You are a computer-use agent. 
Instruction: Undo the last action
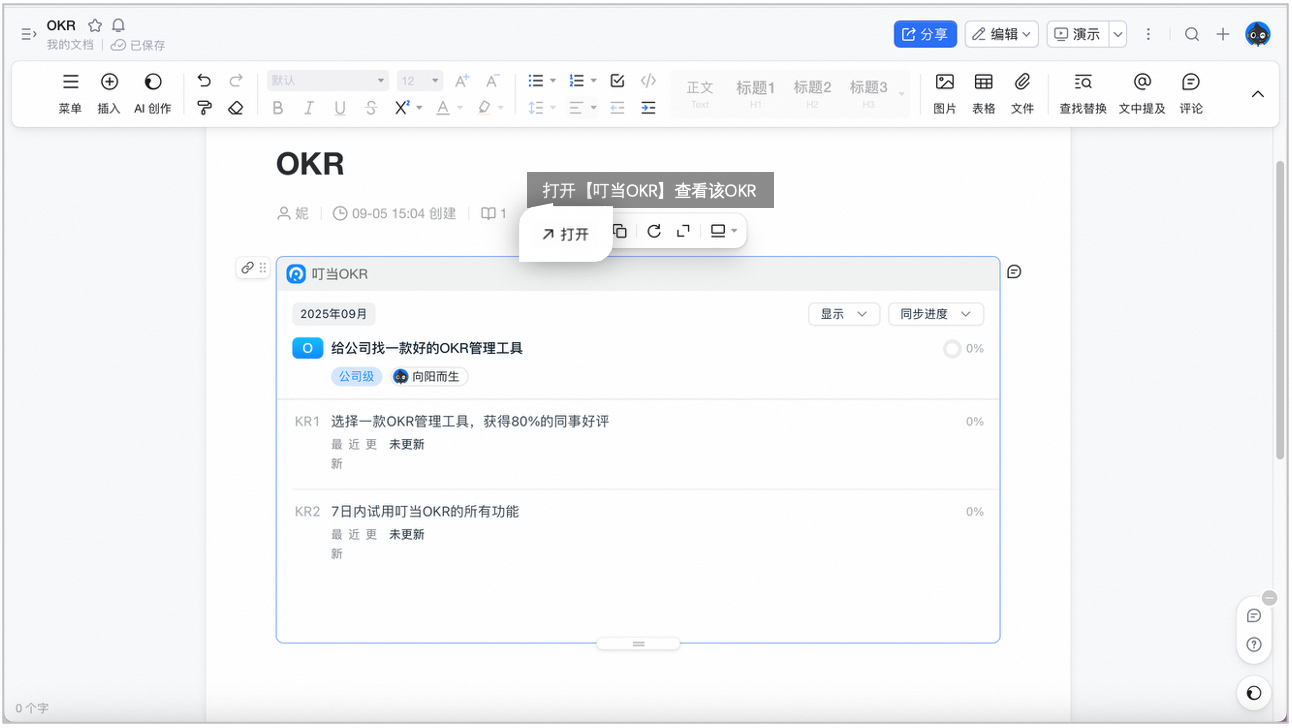coord(204,81)
